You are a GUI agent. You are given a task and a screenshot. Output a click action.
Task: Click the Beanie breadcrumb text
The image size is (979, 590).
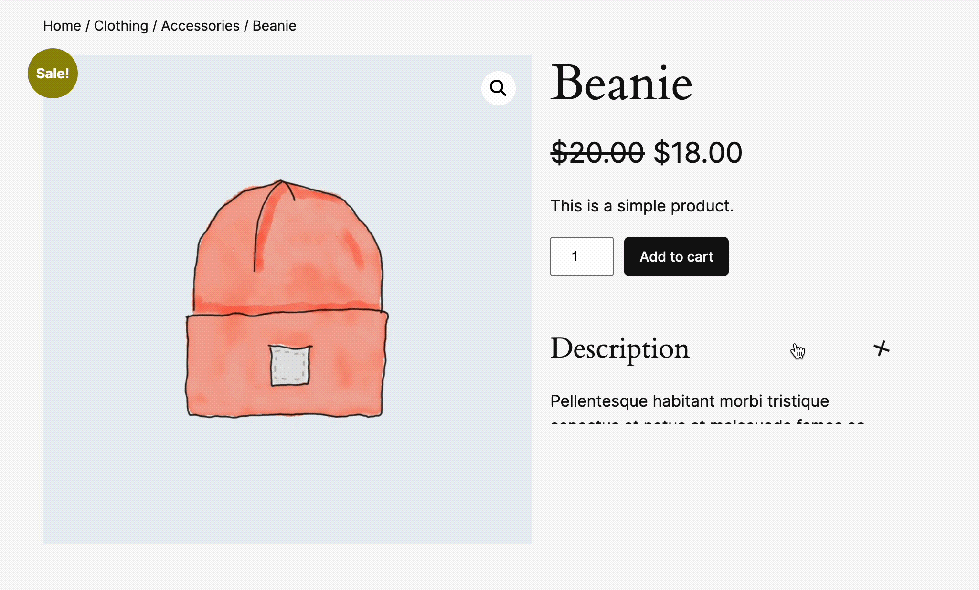coord(274,25)
